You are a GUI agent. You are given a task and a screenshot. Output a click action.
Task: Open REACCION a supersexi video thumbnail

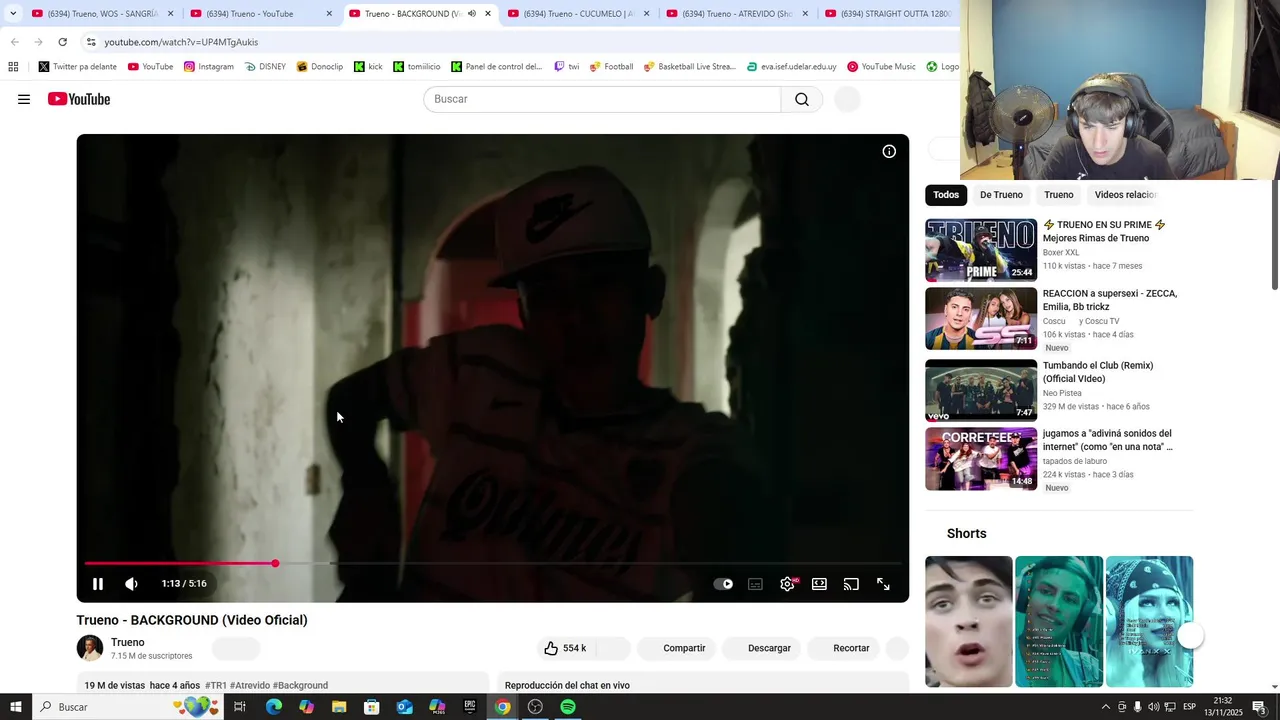(981, 319)
